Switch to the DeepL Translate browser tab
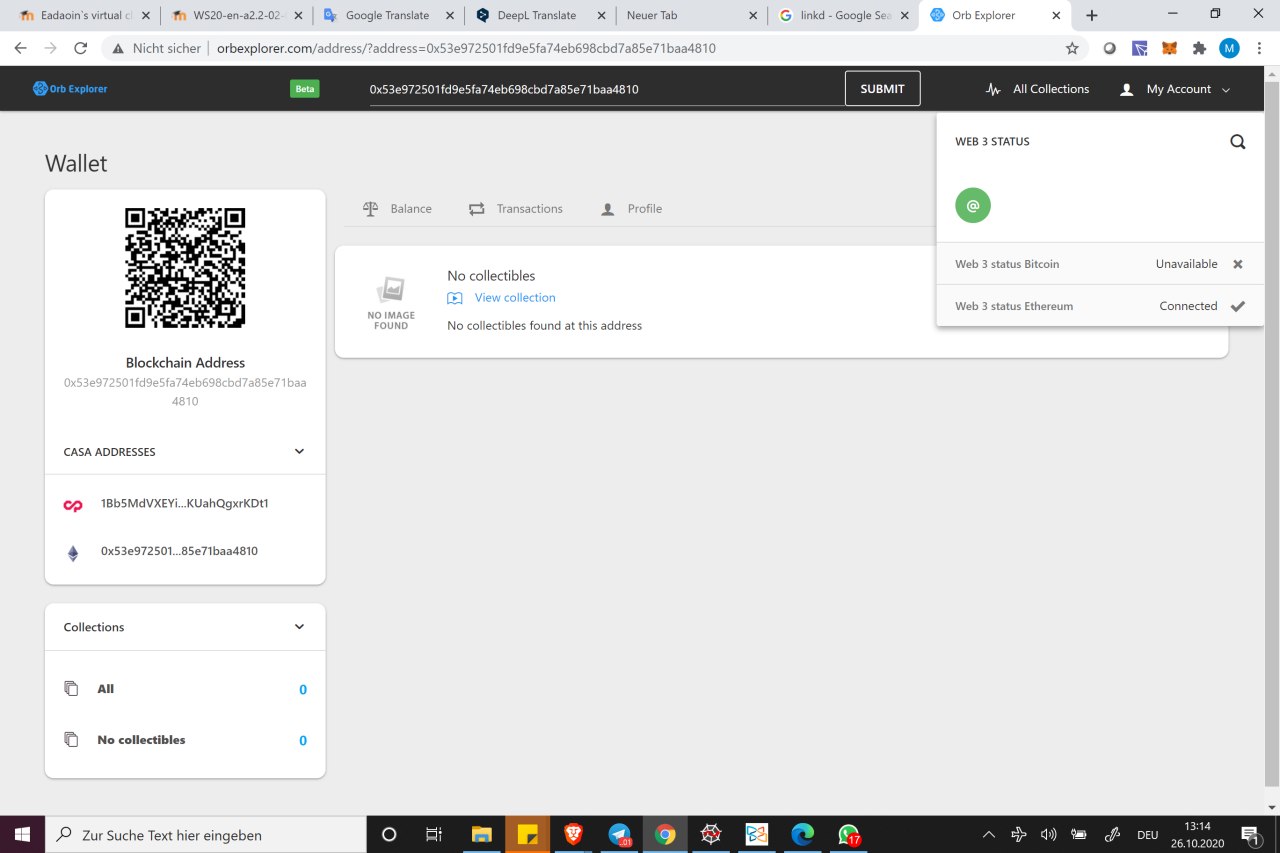Screen dimensions: 1280x853 pos(541,15)
